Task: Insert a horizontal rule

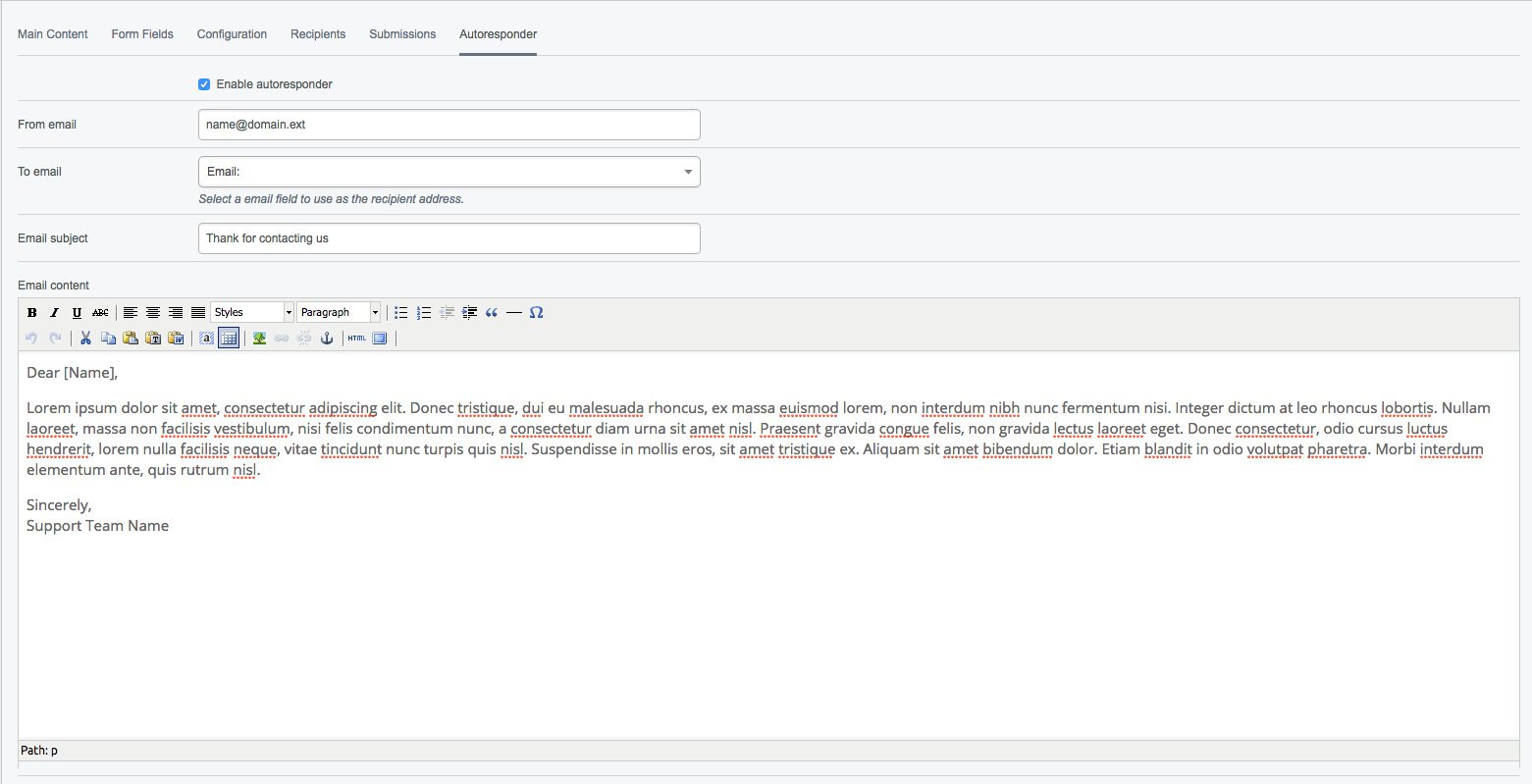Action: [514, 313]
